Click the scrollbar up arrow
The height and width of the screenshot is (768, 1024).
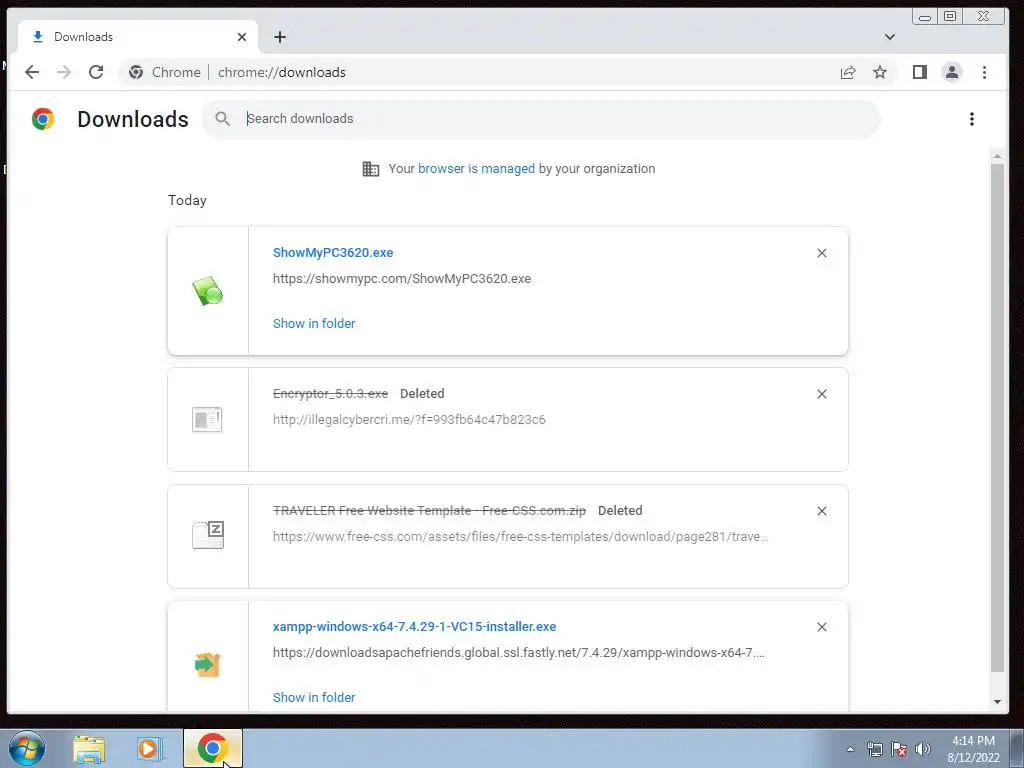(x=997, y=156)
